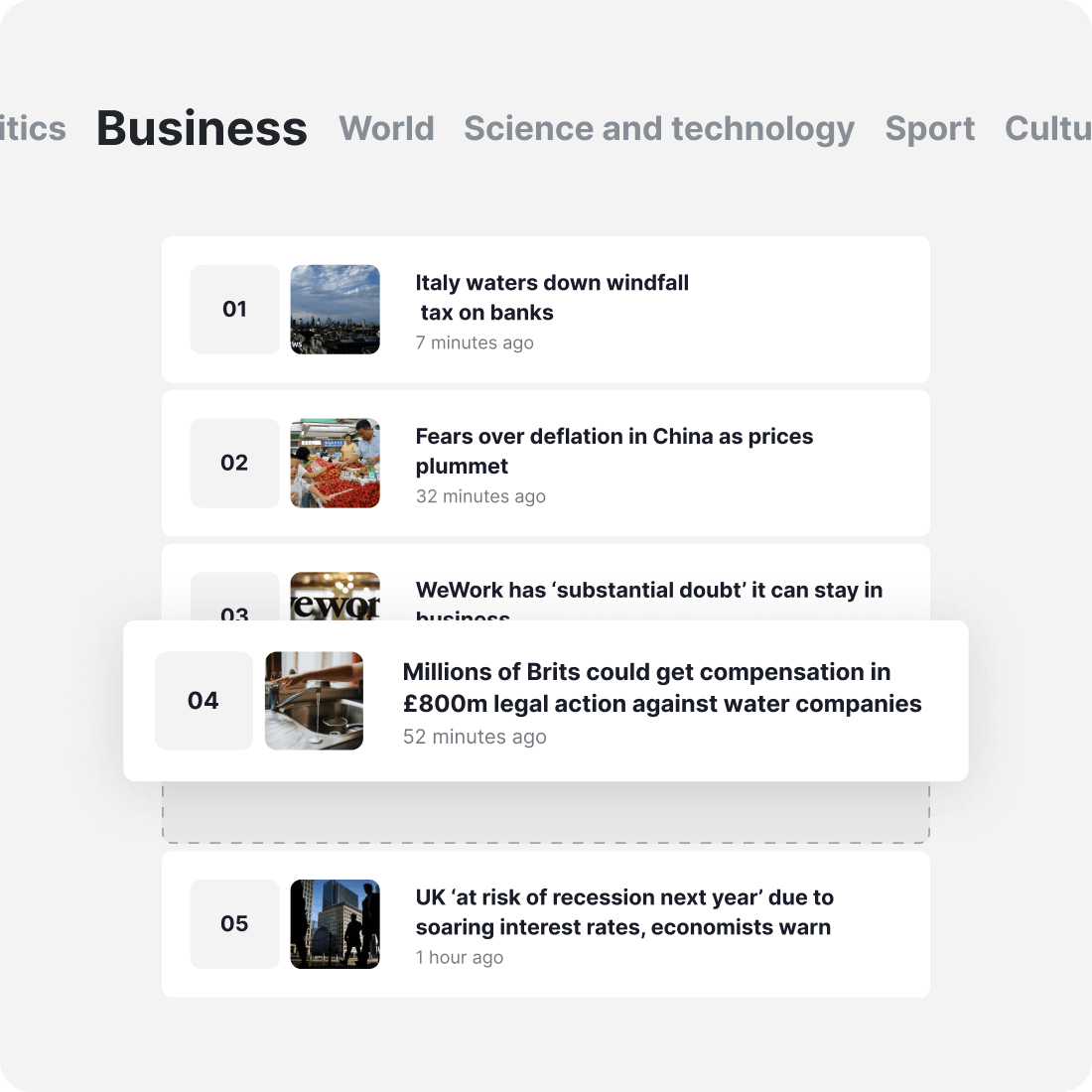This screenshot has width=1092, height=1092.
Task: Click the silhouettes thumbnail for UK recession story
Action: 335,923
